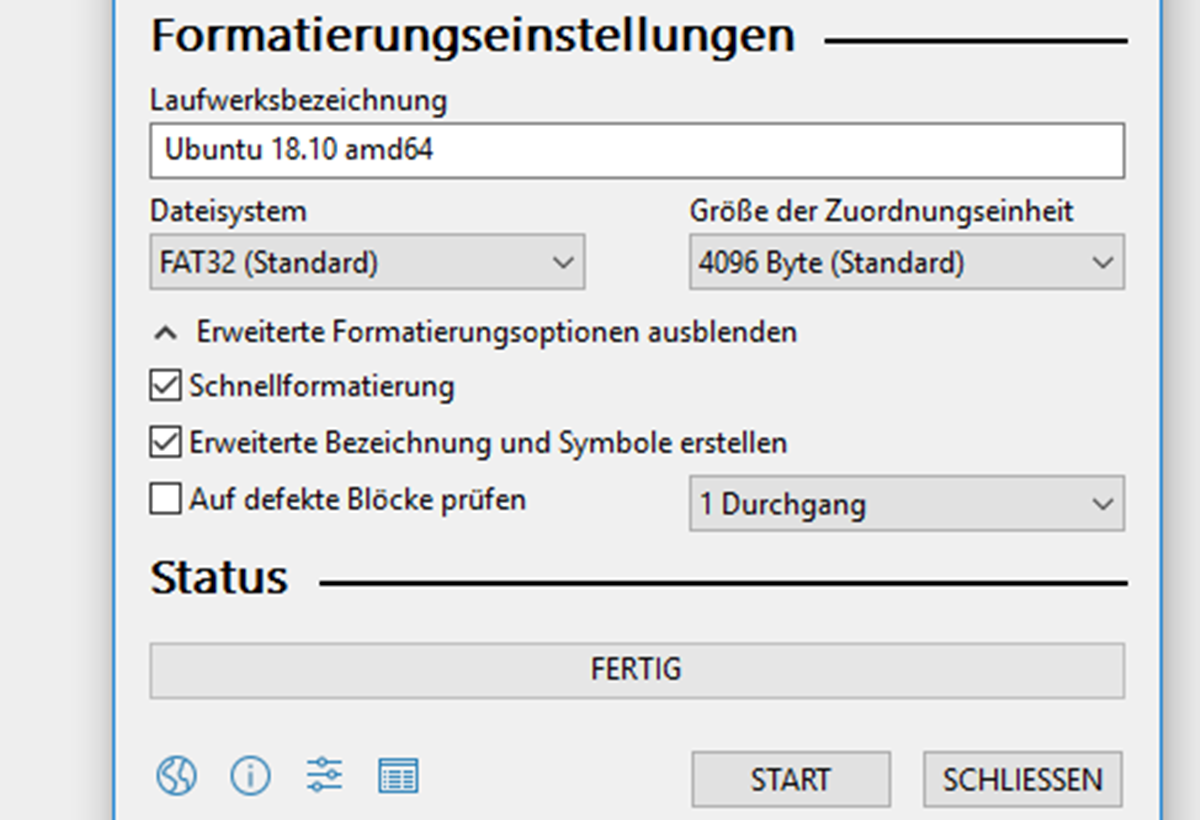Screen dimensions: 1200x820
Task: Click the Dateisystem label
Action: click(228, 211)
